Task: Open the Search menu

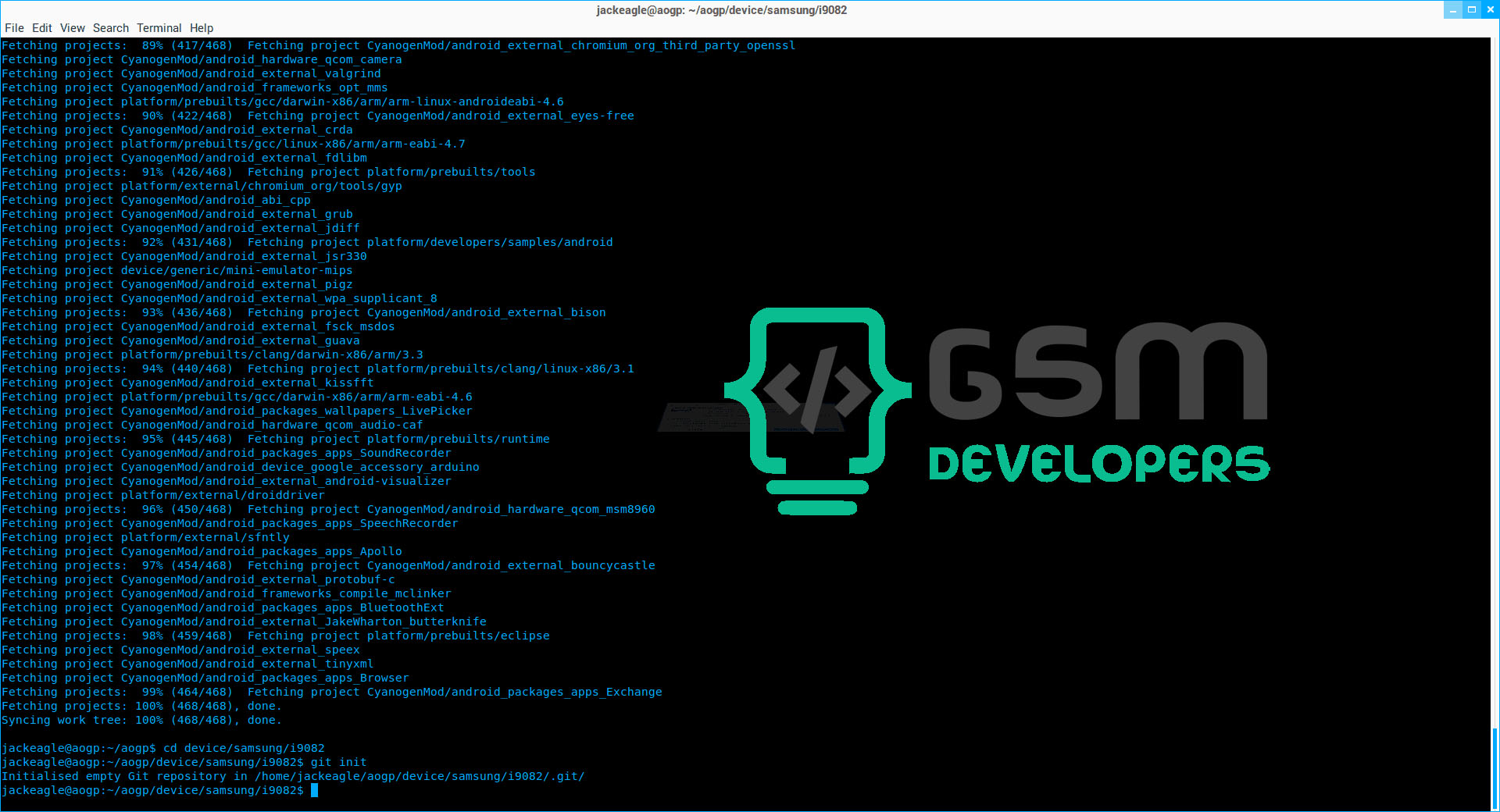Action: click(111, 28)
